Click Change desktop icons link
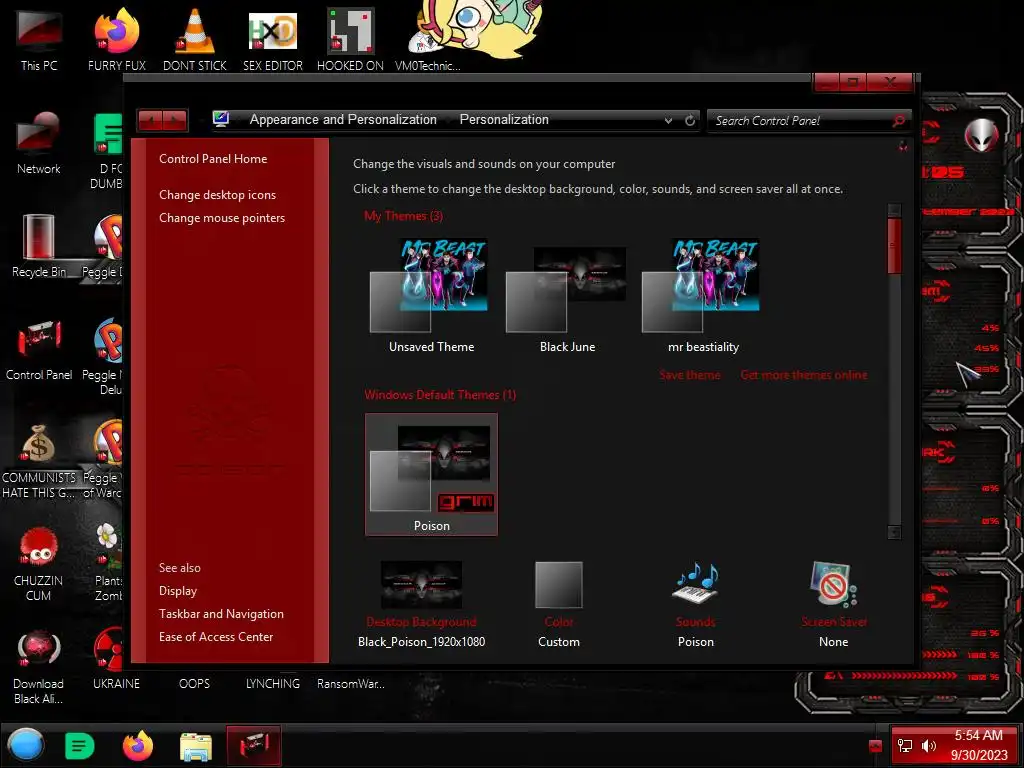1024x768 pixels. (x=217, y=195)
